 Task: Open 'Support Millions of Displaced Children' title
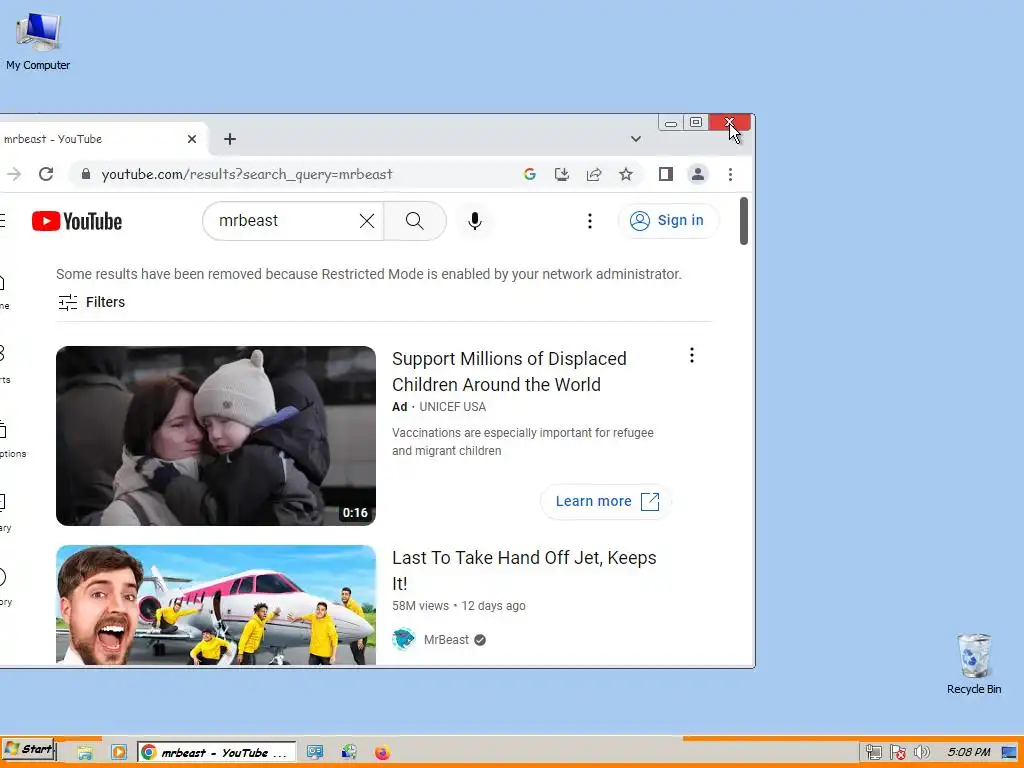point(509,371)
